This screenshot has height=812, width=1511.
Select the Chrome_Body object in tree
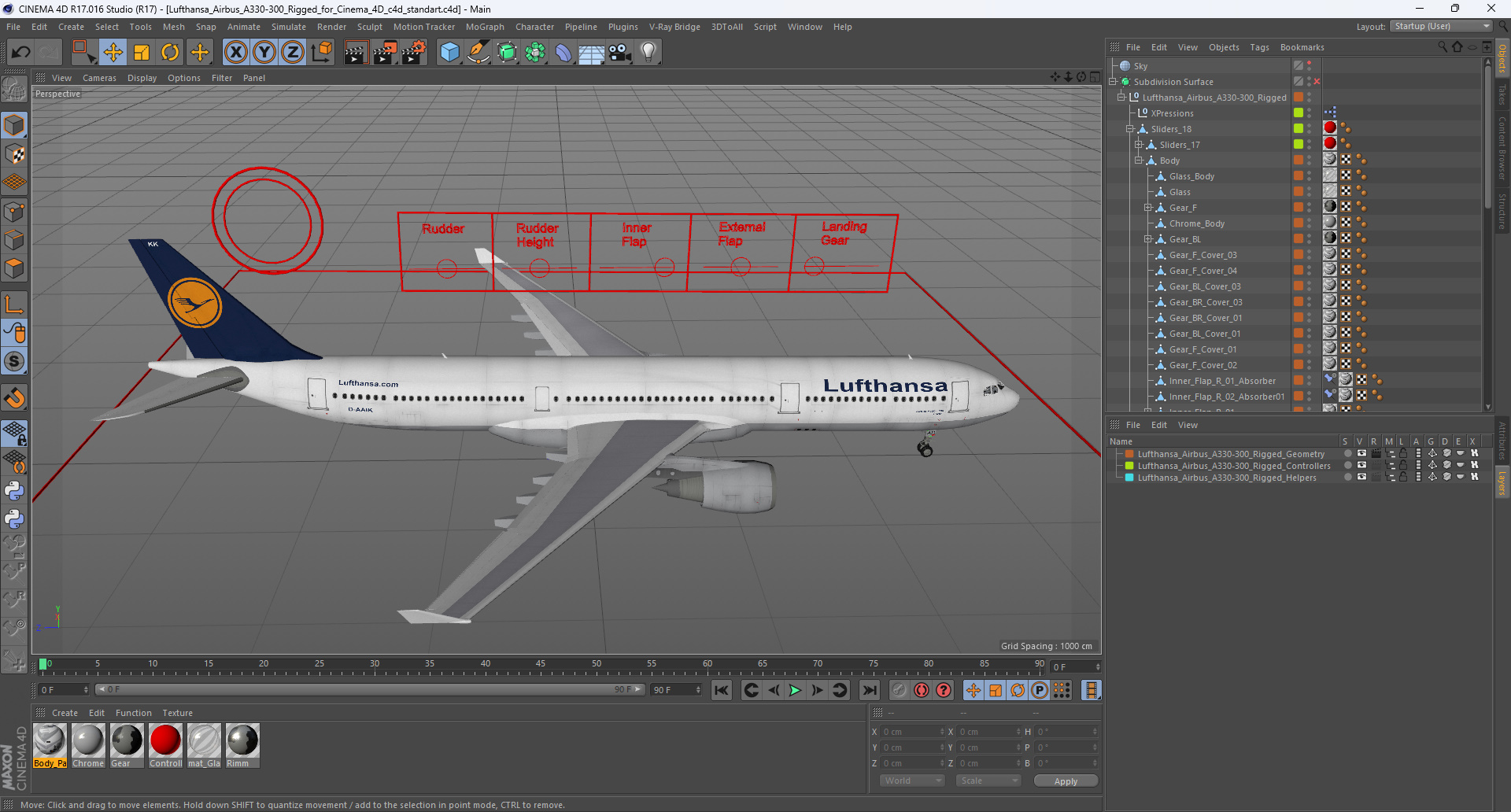(1196, 223)
